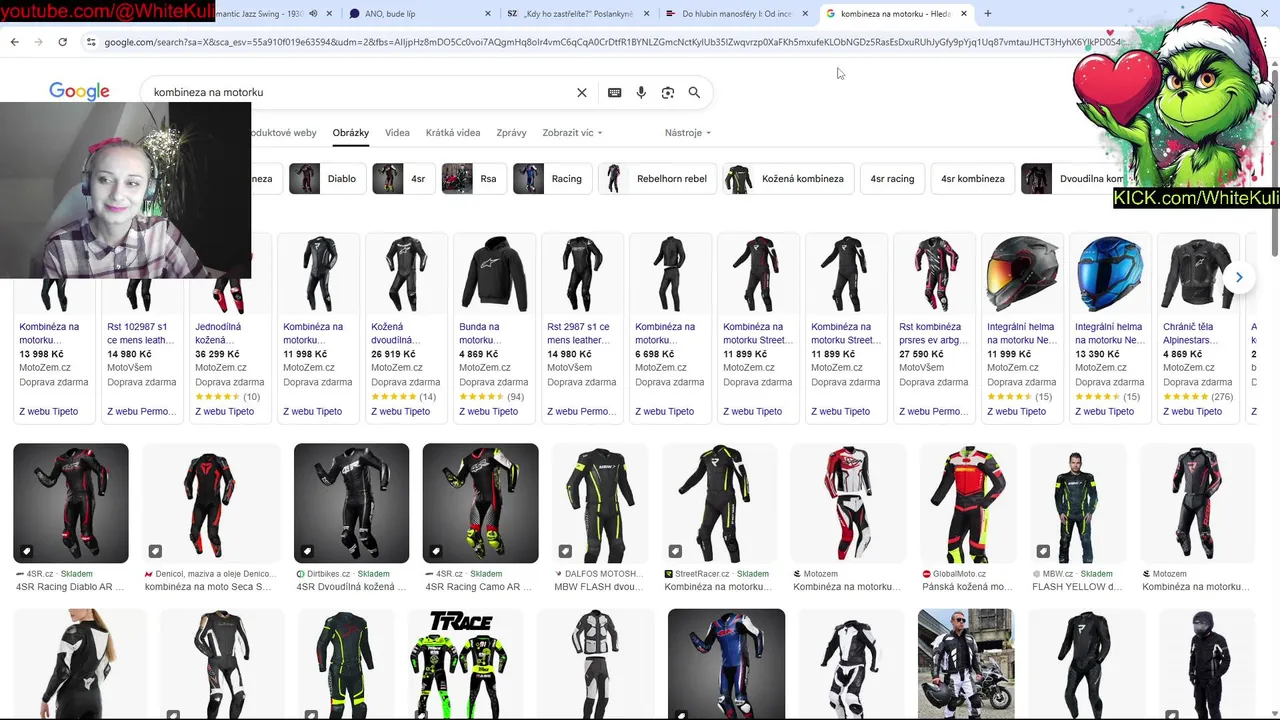Show next products with right arrow
The width and height of the screenshot is (1280, 720).
point(1239,277)
